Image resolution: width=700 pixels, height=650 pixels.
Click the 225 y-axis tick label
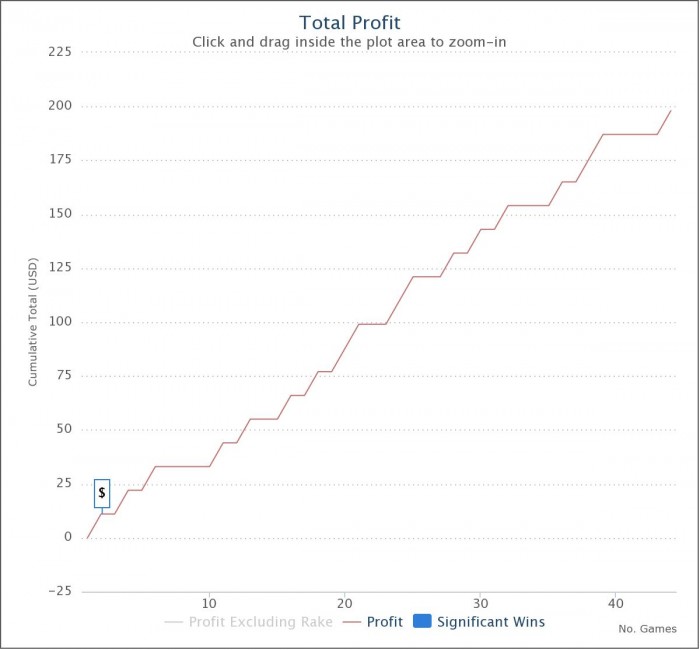tap(61, 52)
